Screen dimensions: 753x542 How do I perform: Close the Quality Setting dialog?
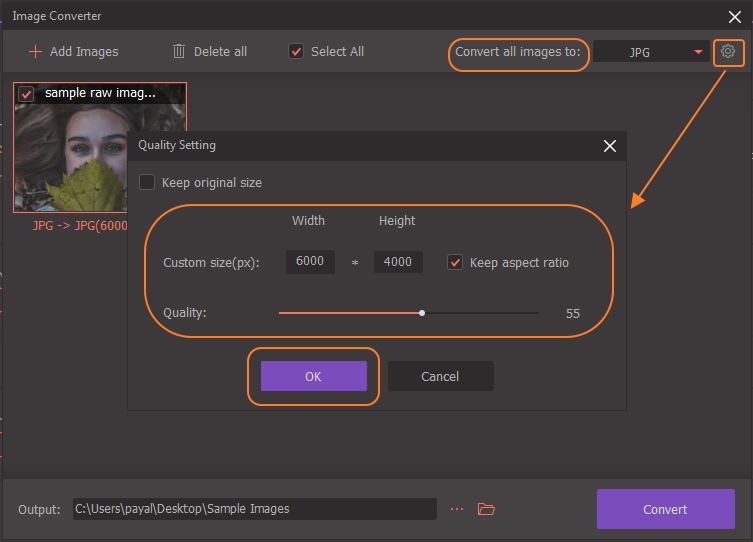click(610, 146)
